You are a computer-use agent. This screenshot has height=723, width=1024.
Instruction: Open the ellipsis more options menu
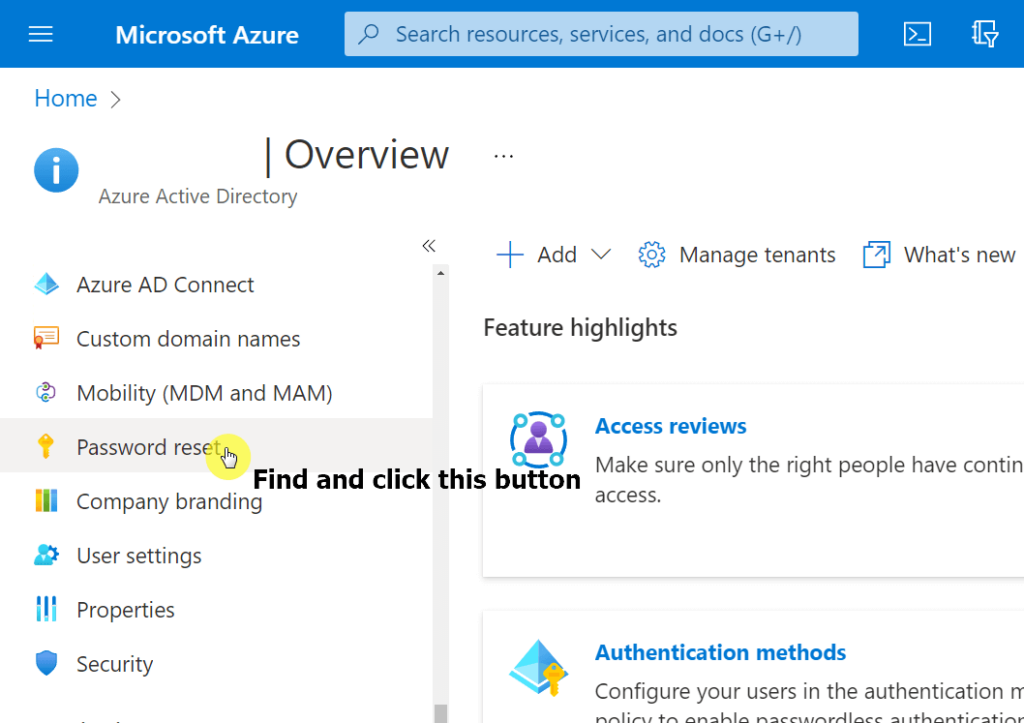504,156
